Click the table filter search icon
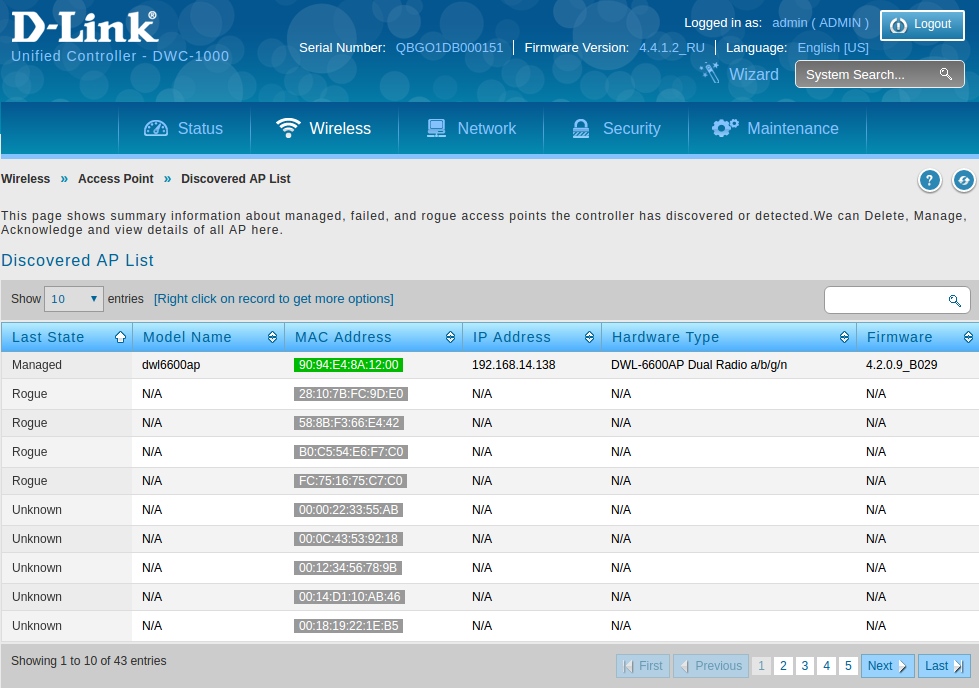Viewport: 979px width, 688px height. click(x=954, y=300)
